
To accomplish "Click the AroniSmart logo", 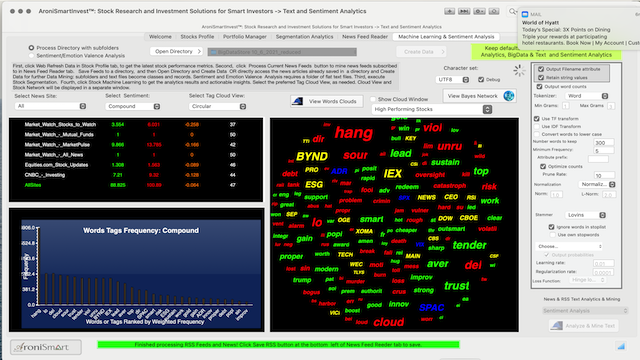I will 46,347.
